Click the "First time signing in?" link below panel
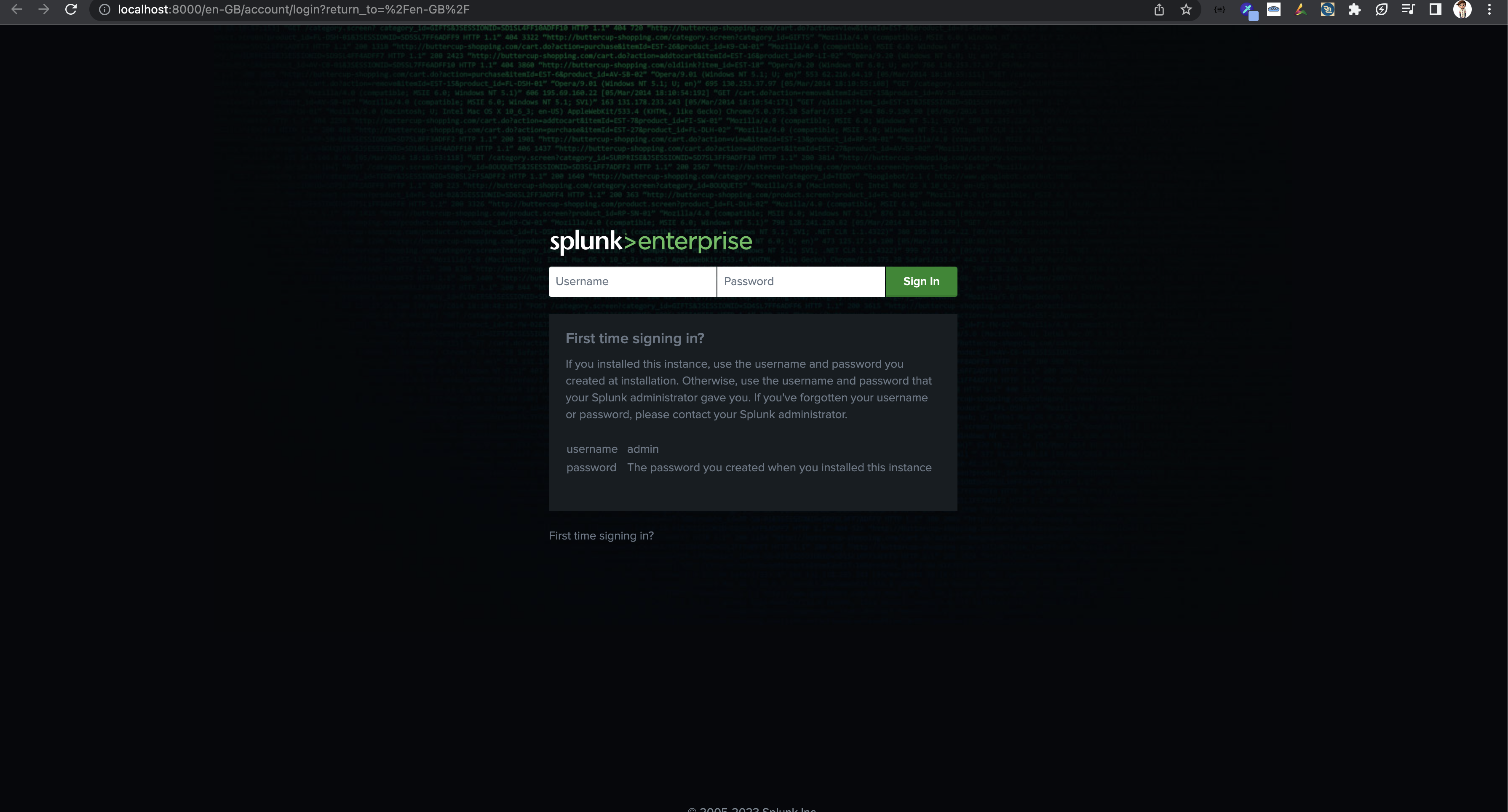Screen dimensions: 1508x812 pyautogui.click(x=601, y=536)
